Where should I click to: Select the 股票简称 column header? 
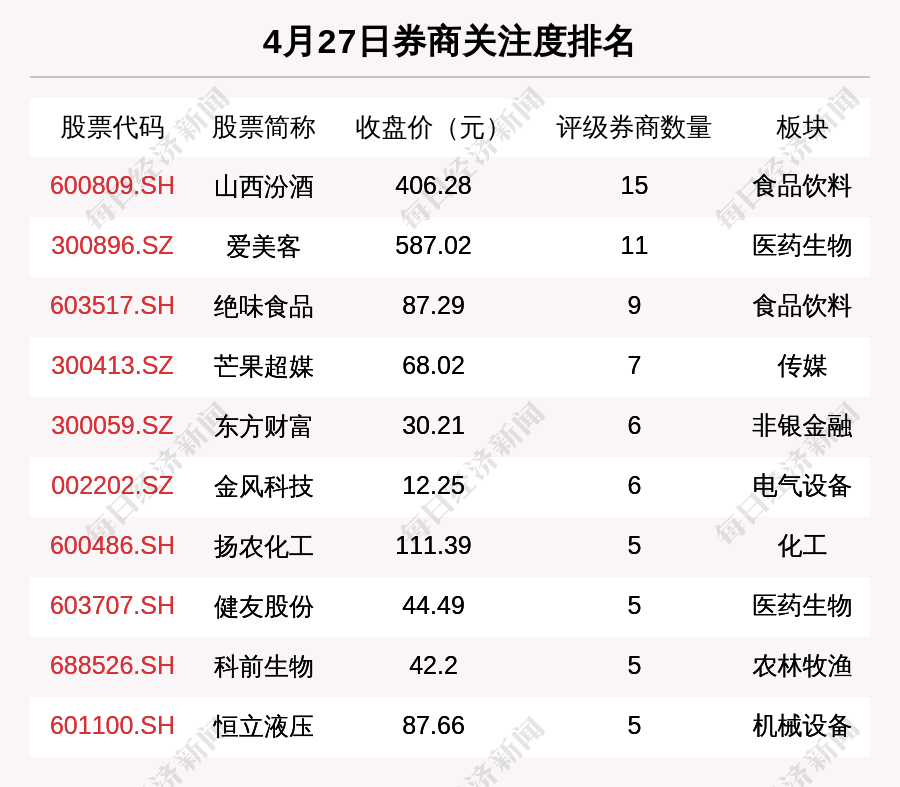(x=263, y=127)
